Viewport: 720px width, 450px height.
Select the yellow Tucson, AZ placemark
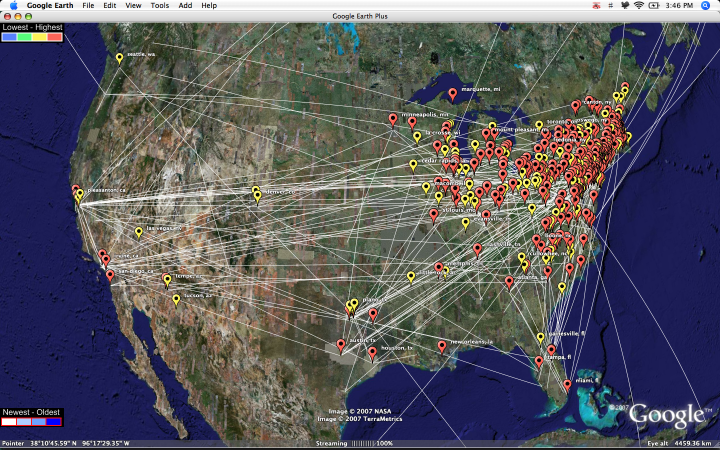pyautogui.click(x=176, y=299)
